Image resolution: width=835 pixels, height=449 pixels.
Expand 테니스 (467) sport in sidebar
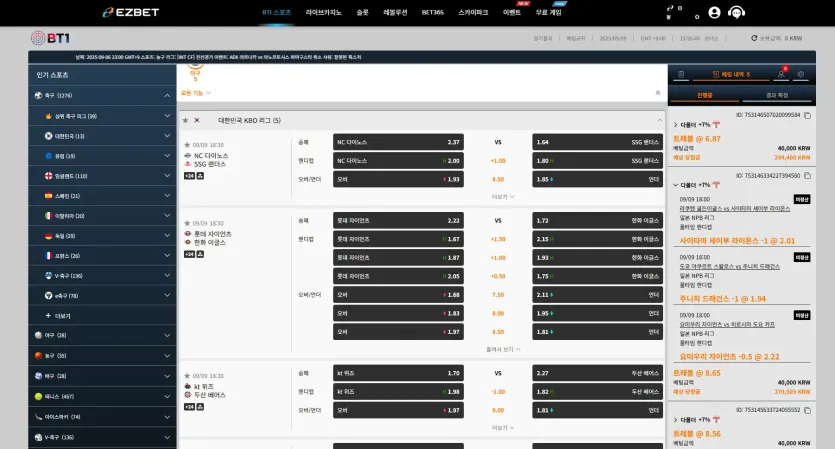pyautogui.click(x=167, y=396)
